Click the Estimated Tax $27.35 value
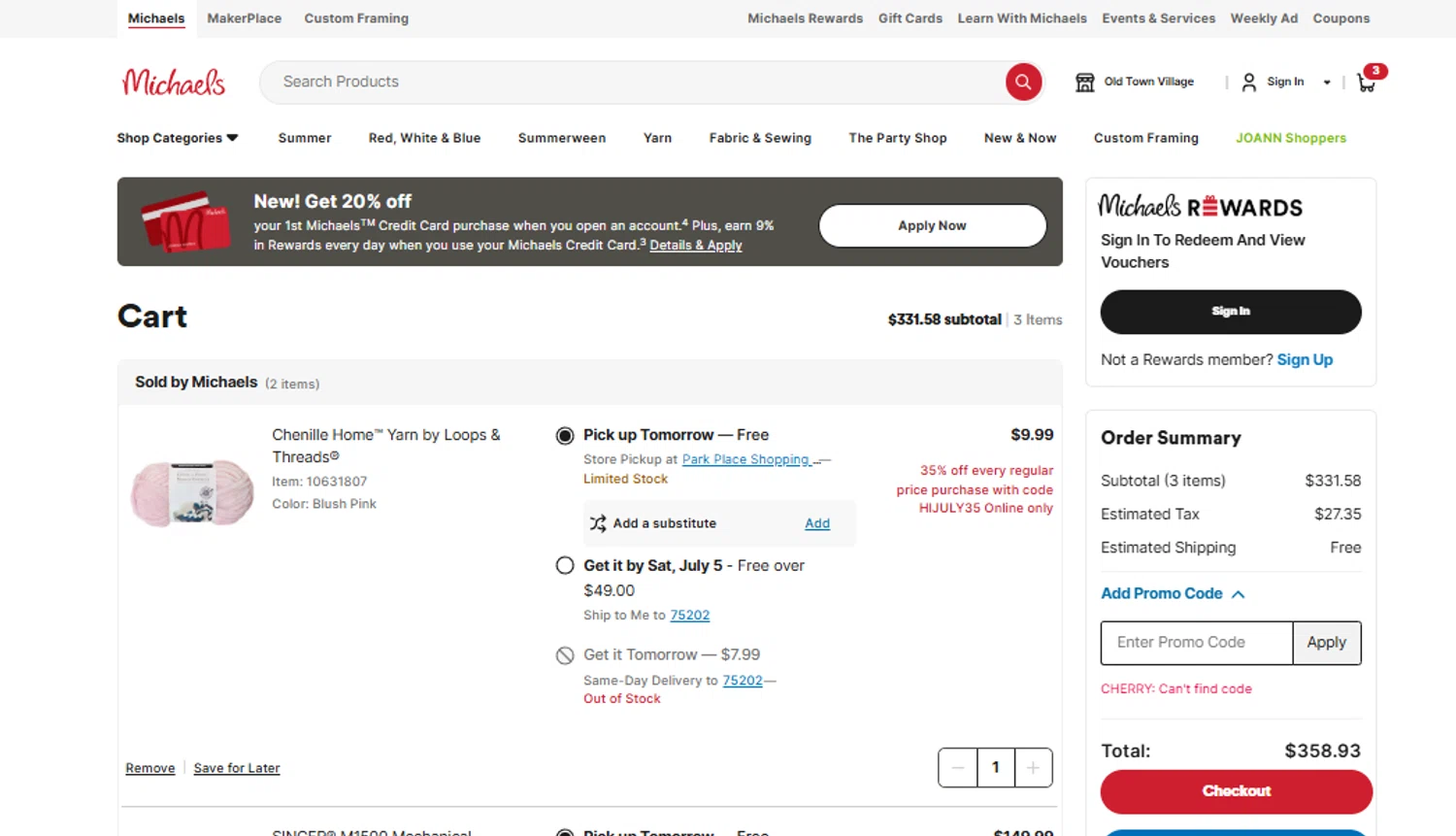The height and width of the screenshot is (836, 1456). tap(1338, 515)
